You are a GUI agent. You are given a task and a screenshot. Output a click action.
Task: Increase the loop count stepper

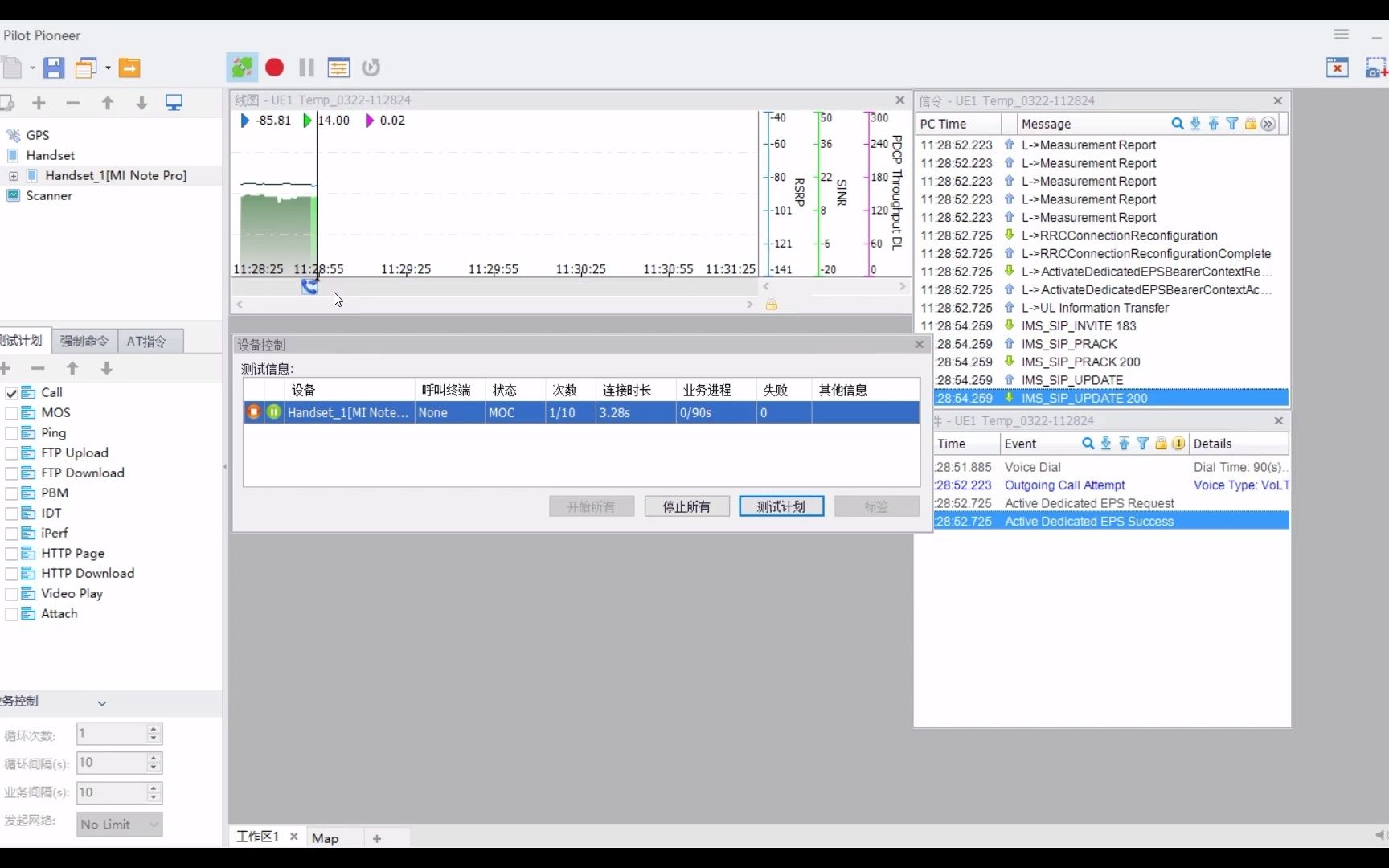(154, 729)
